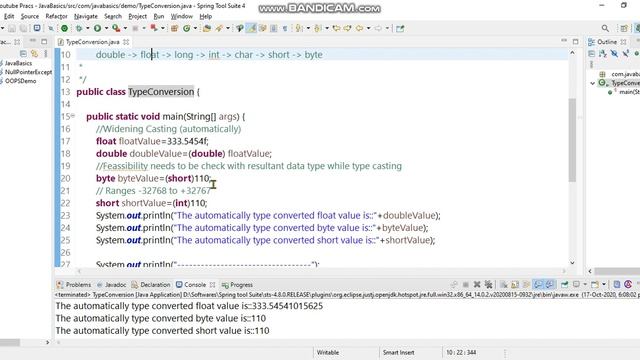
Task: Toggle Sort alphabetically in Outline
Action: pyautogui.click(x=602, y=53)
